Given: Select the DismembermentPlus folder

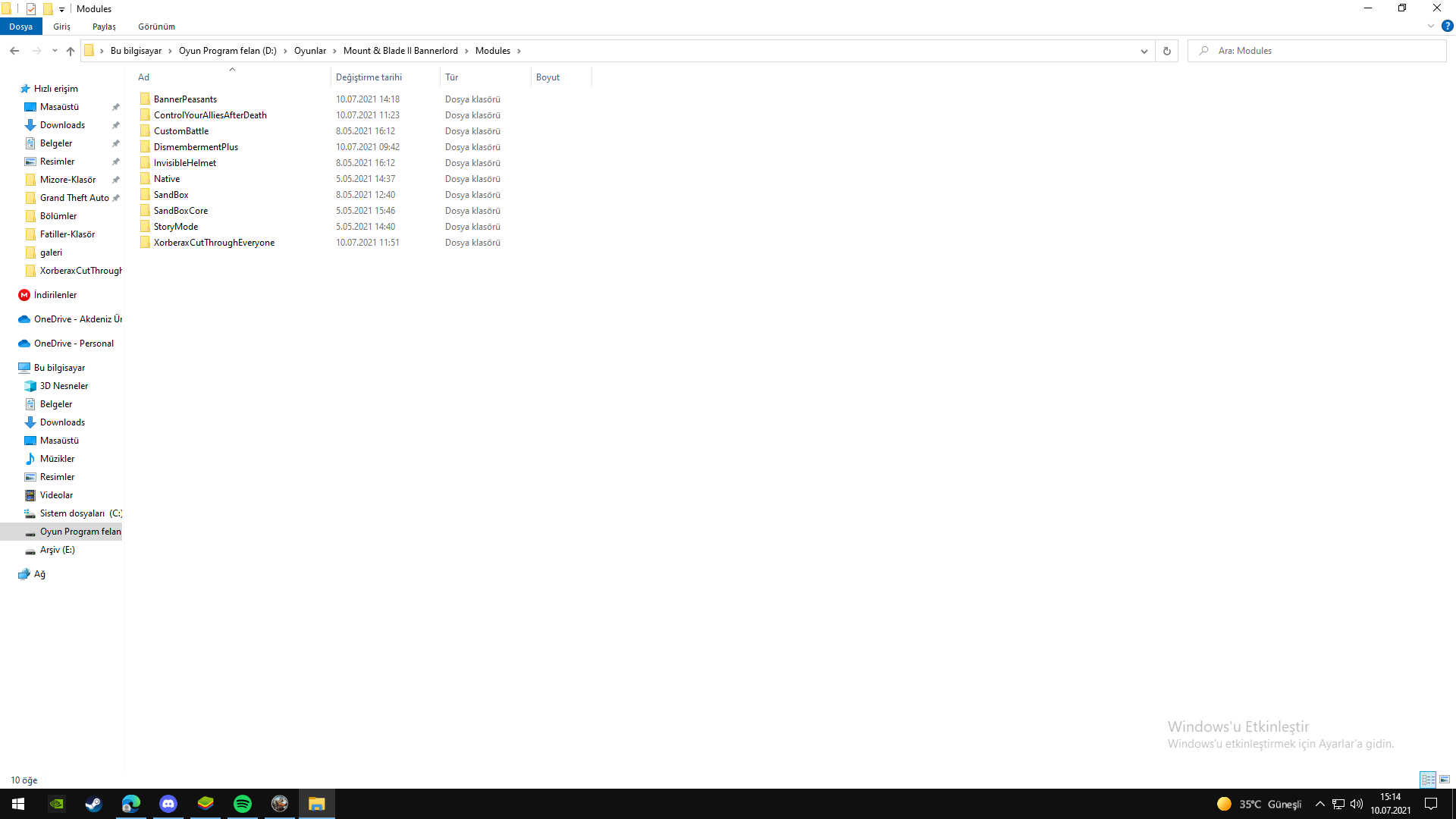Looking at the screenshot, I should pyautogui.click(x=196, y=147).
